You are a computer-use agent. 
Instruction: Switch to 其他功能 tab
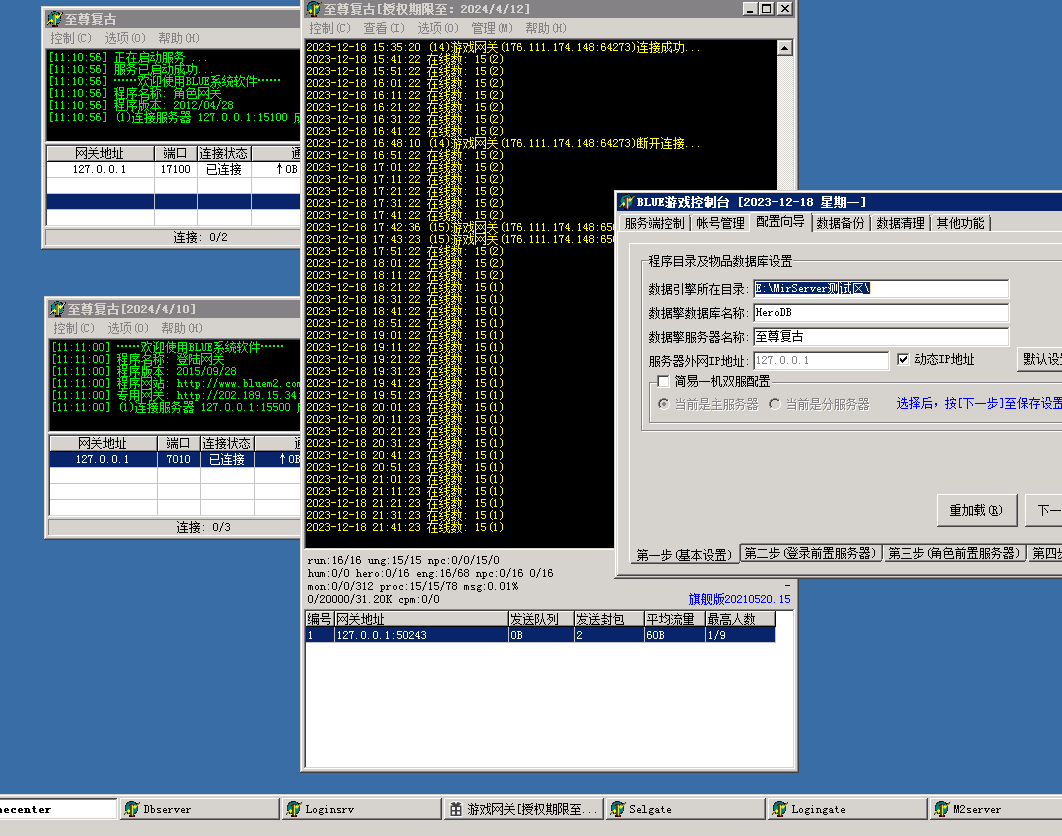click(960, 223)
